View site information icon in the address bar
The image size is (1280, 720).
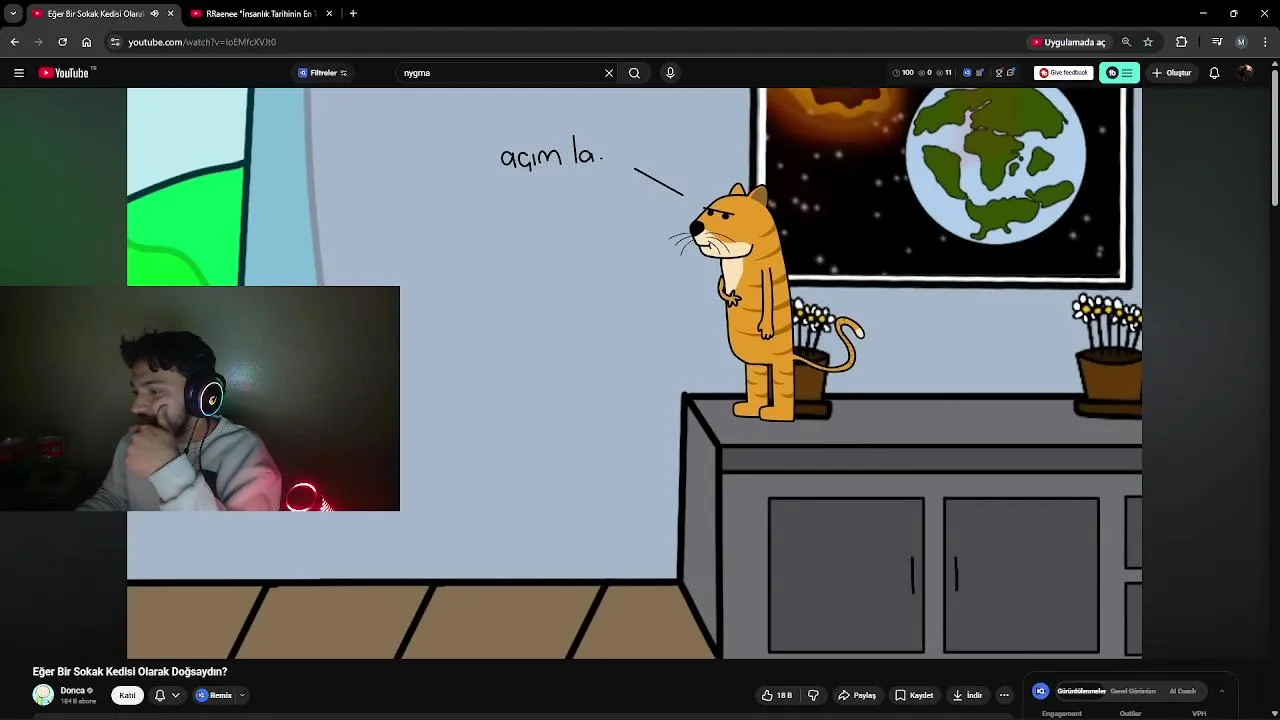(x=115, y=42)
